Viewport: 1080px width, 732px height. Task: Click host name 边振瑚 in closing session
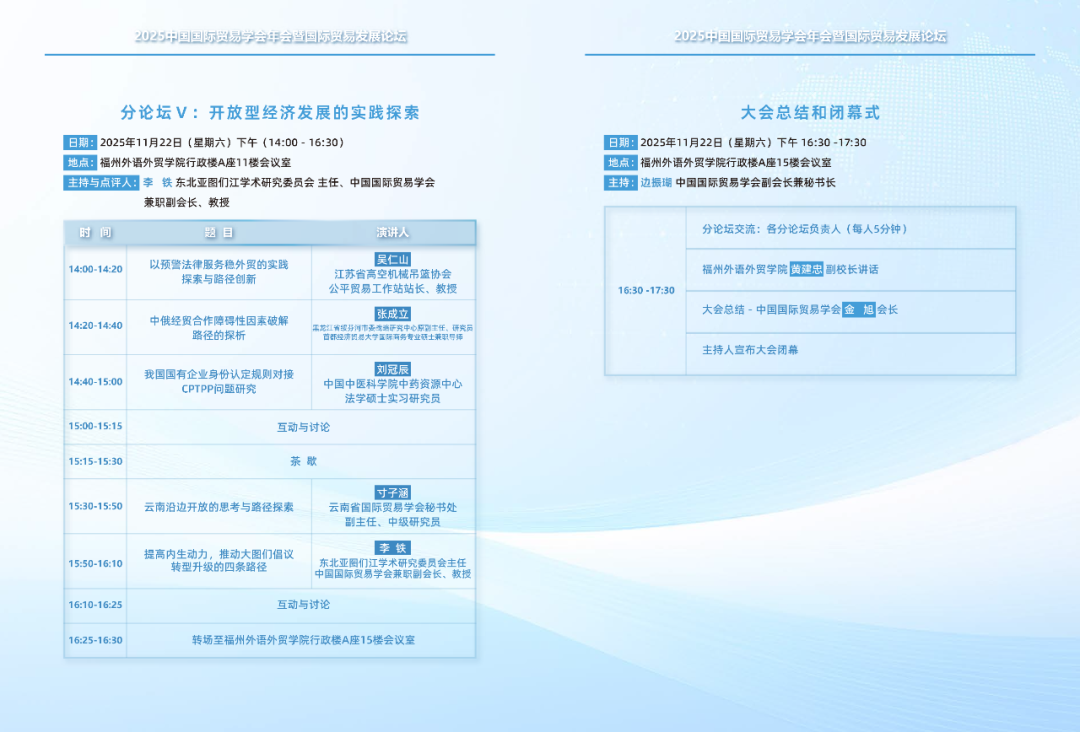(x=657, y=182)
